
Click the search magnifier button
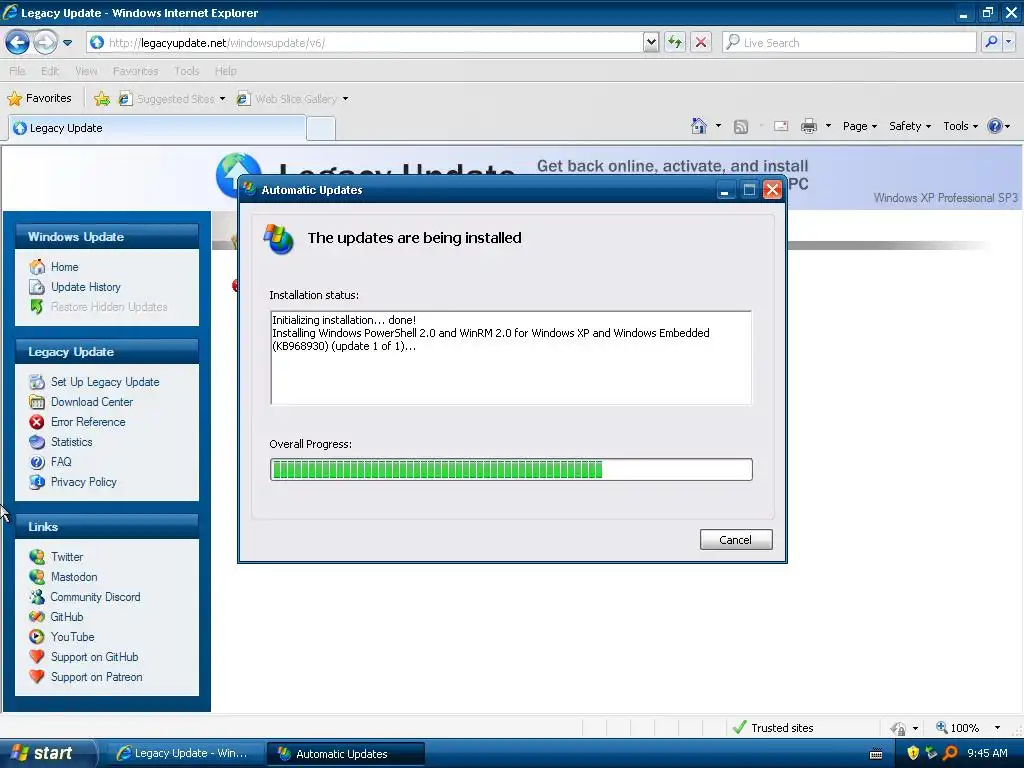(x=991, y=42)
